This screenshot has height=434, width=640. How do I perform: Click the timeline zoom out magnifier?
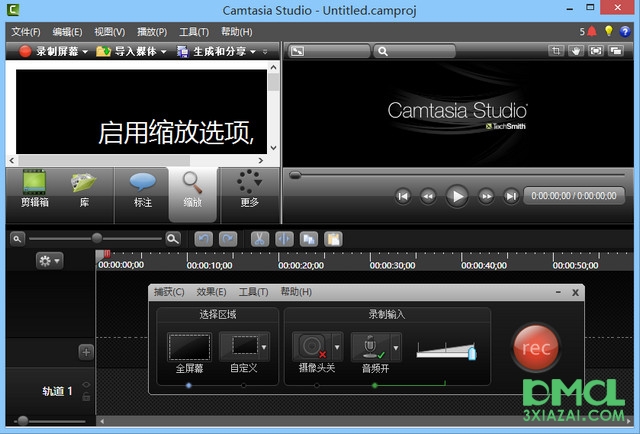click(17, 239)
